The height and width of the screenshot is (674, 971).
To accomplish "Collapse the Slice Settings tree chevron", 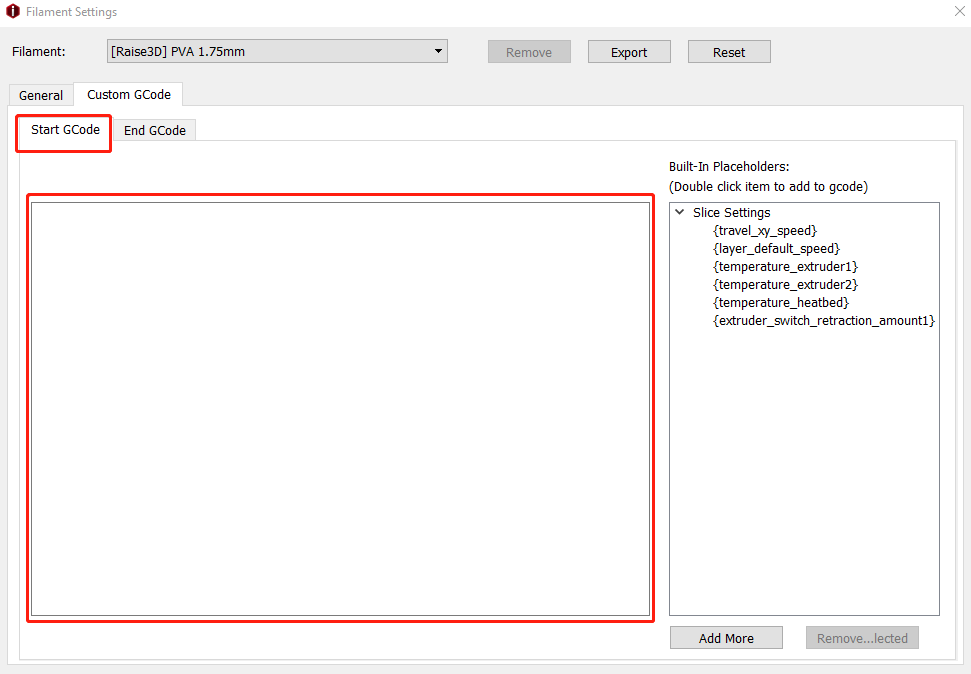I will coord(680,212).
